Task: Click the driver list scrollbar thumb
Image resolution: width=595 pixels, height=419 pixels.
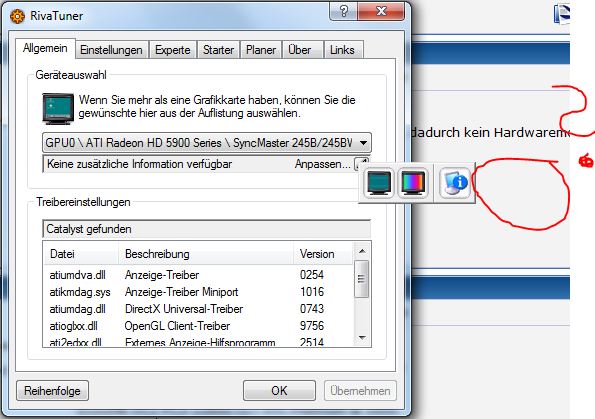Action: point(361,279)
